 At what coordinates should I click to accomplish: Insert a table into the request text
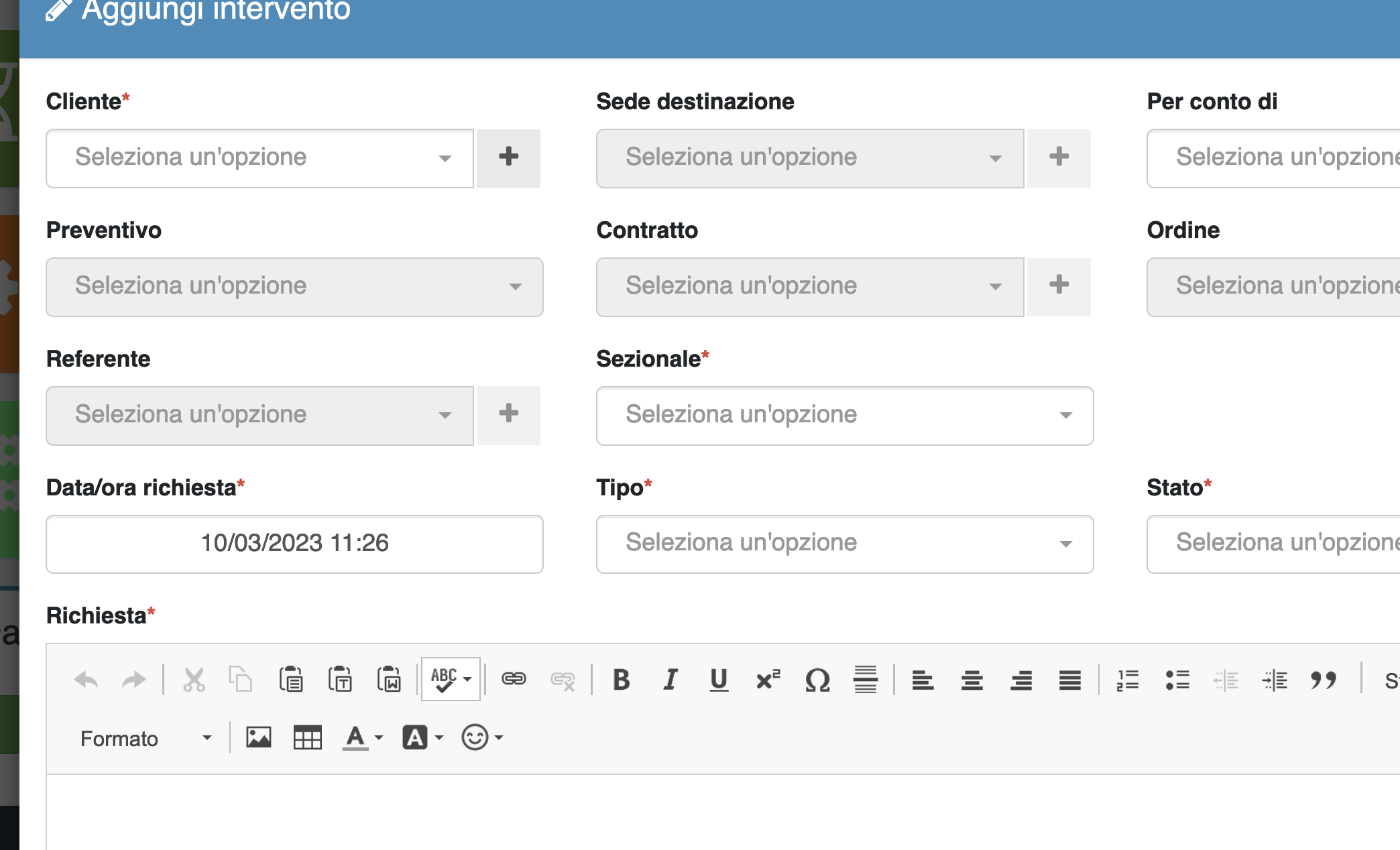pos(308,737)
